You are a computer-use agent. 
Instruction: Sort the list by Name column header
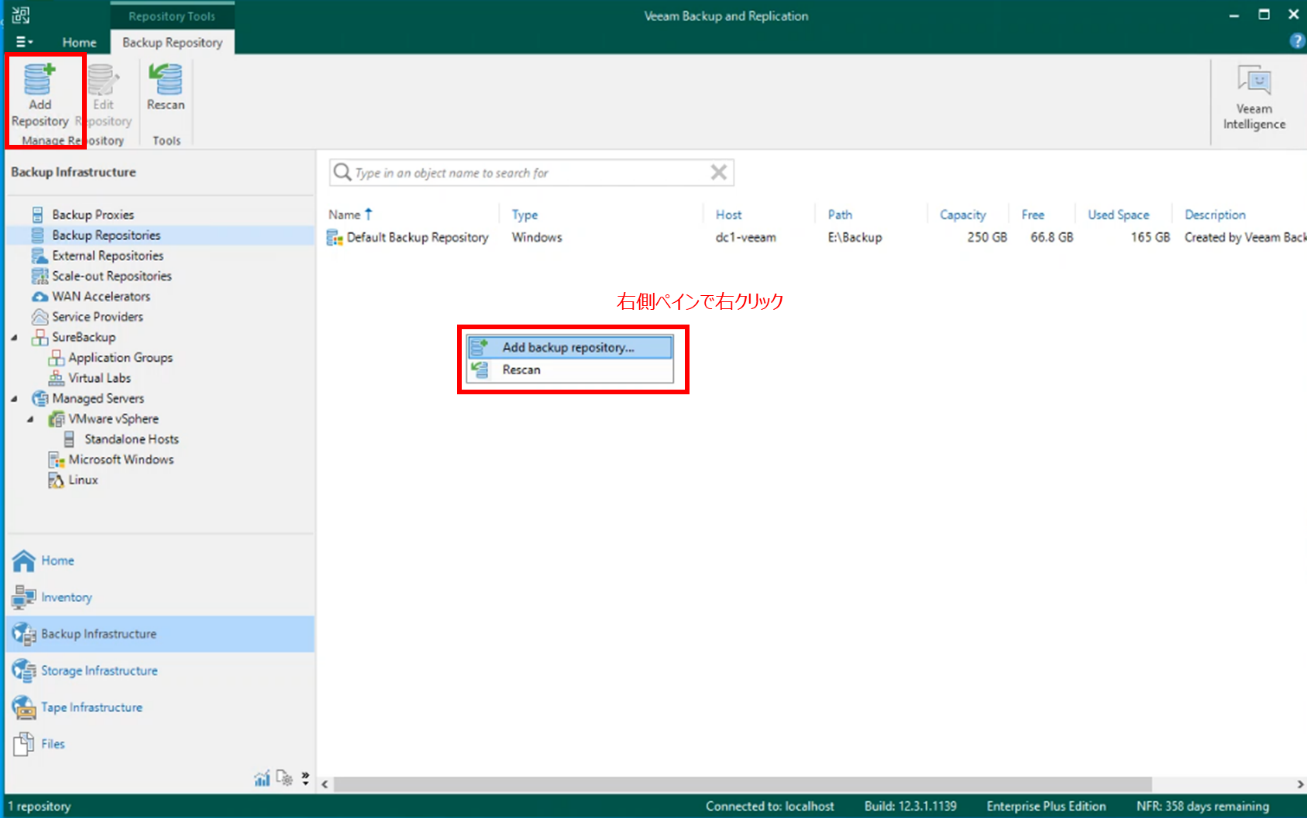(345, 215)
